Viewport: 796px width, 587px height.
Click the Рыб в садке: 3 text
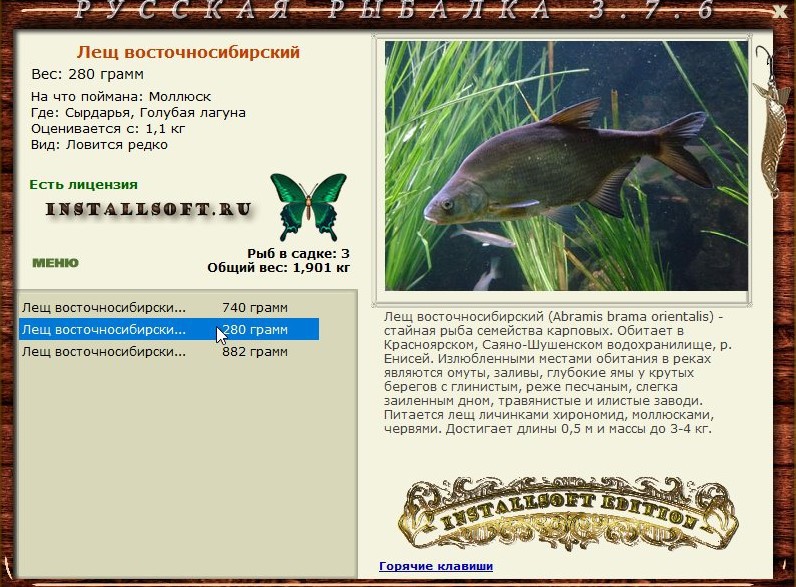click(298, 253)
